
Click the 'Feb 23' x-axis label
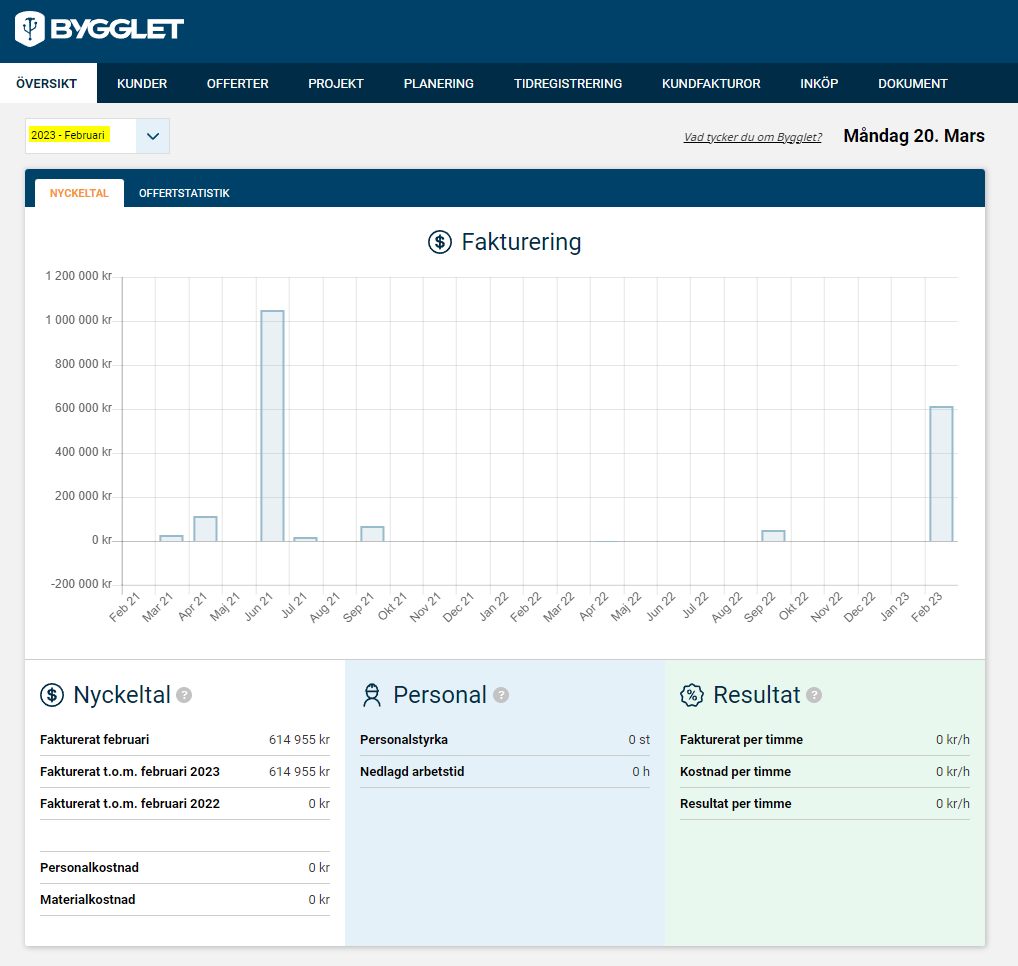coord(926,607)
